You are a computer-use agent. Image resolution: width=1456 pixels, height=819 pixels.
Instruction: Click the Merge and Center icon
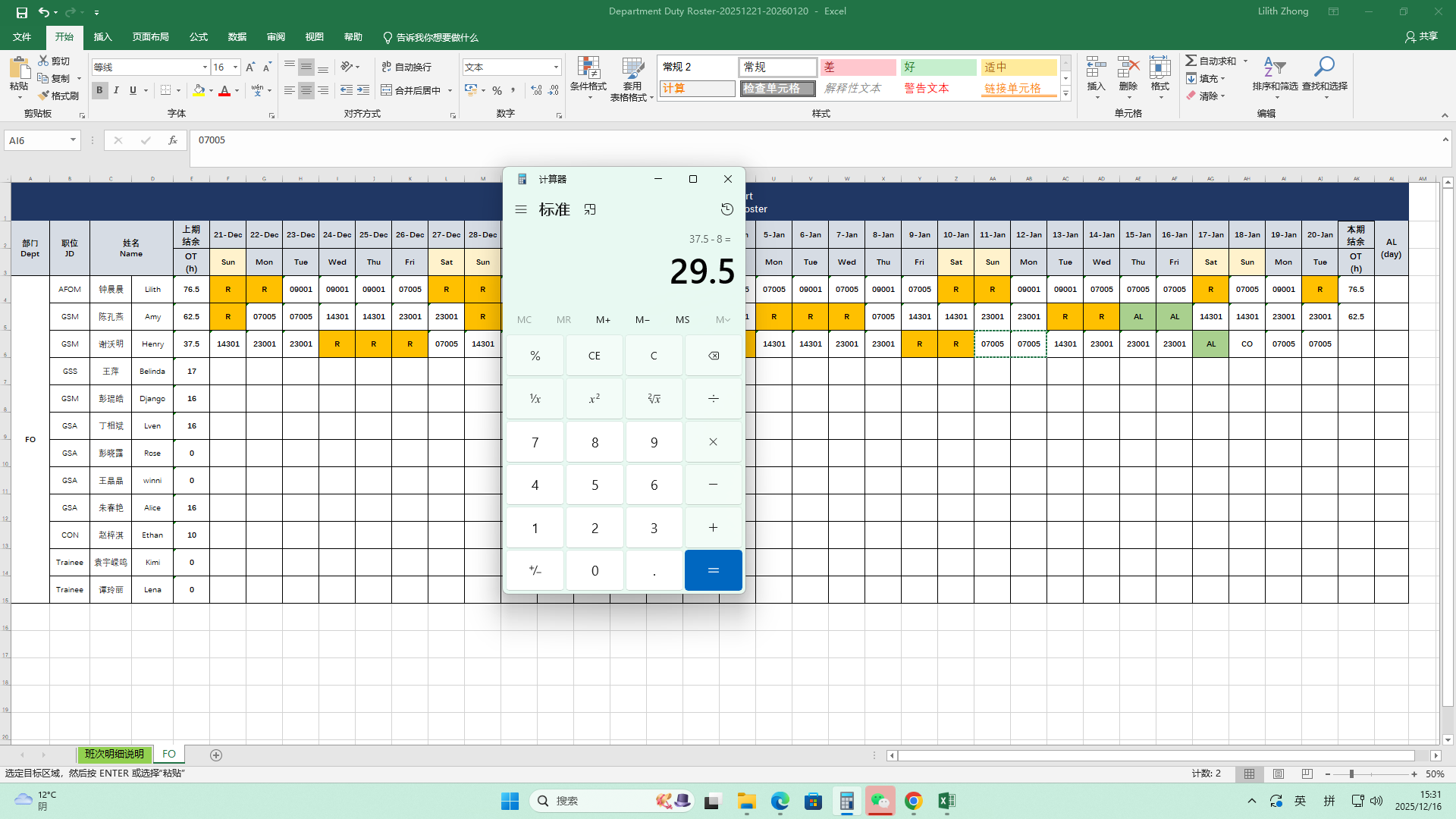pyautogui.click(x=387, y=90)
